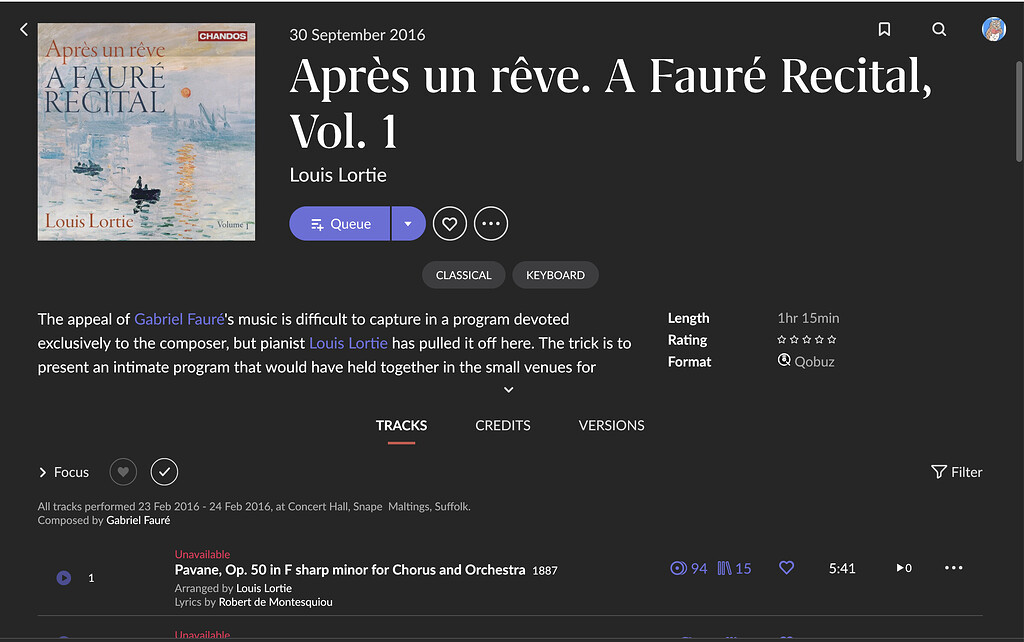Click the album cover thumbnail
Viewport: 1024px width, 642px height.
[x=146, y=131]
